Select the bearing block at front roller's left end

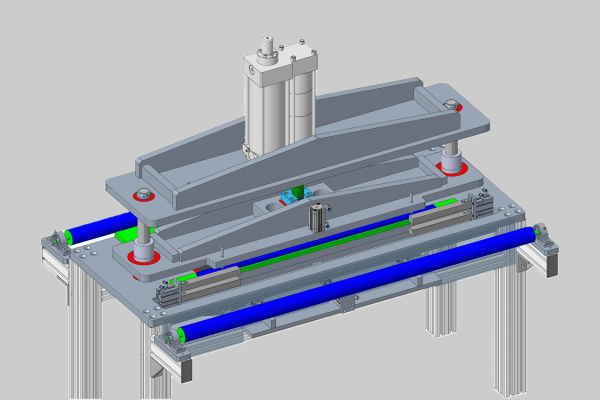click(x=174, y=339)
